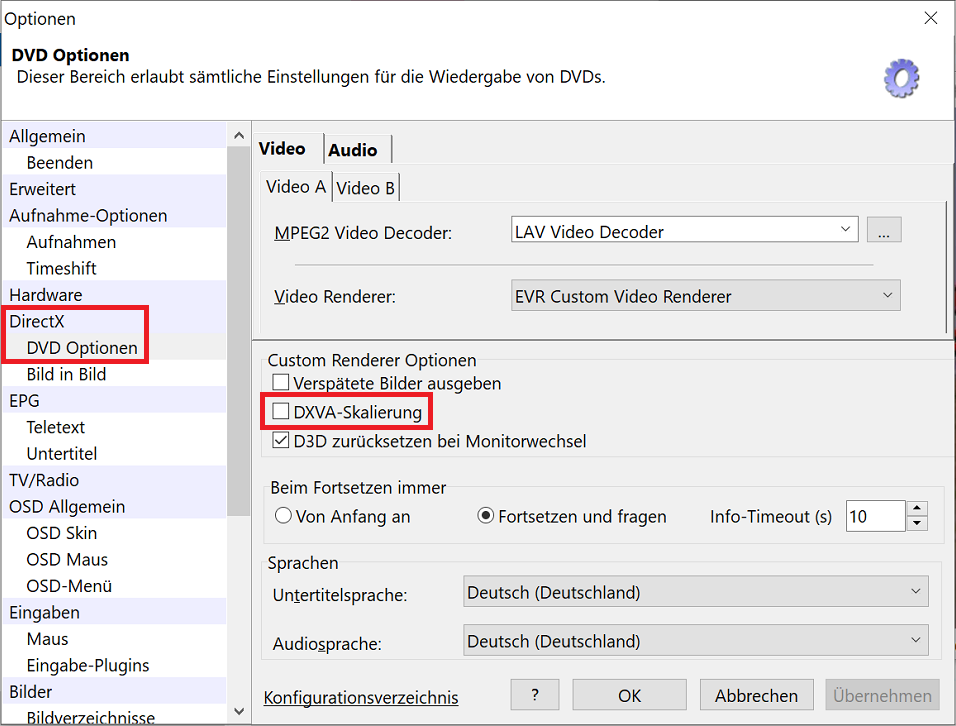Open the MPEG2 Video Decoder dropdown
Screen dimensions: 956x726
pyautogui.click(x=684, y=231)
